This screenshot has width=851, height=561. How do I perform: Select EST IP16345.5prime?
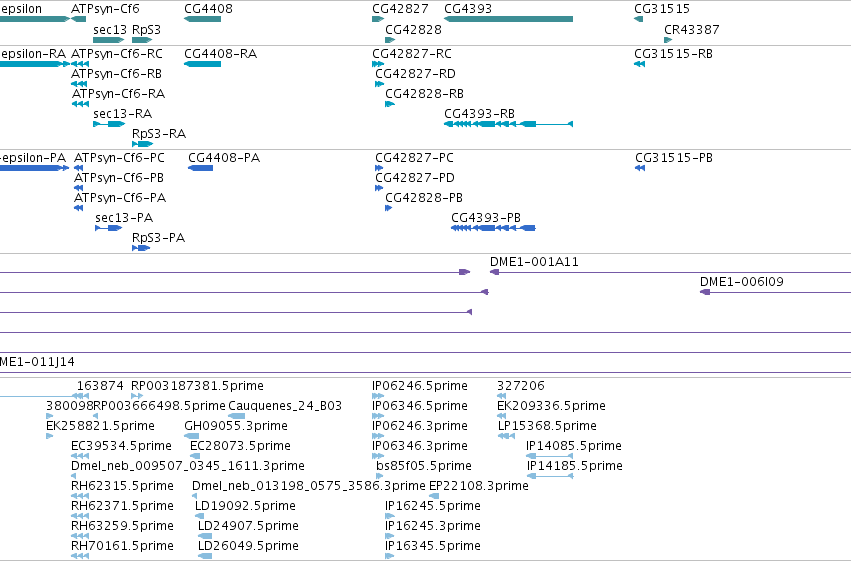point(433,546)
